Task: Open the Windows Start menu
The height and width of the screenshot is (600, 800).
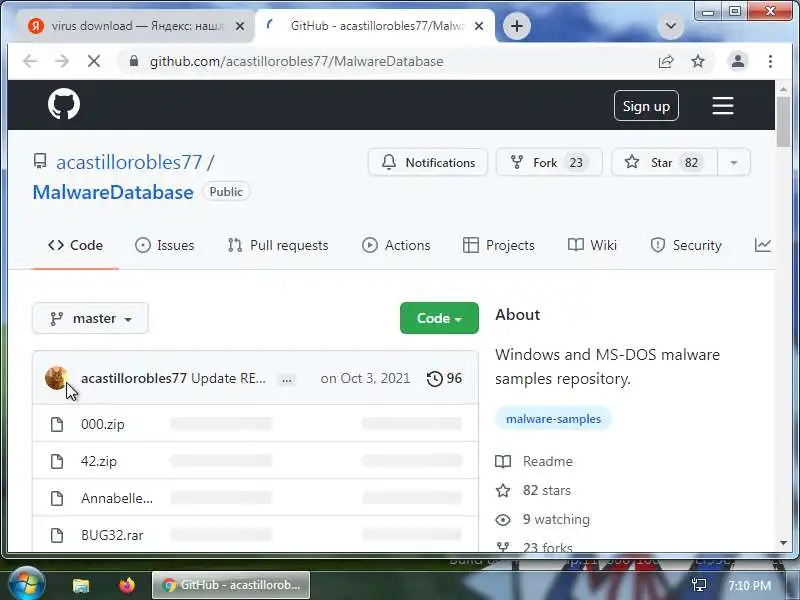Action: pos(27,584)
